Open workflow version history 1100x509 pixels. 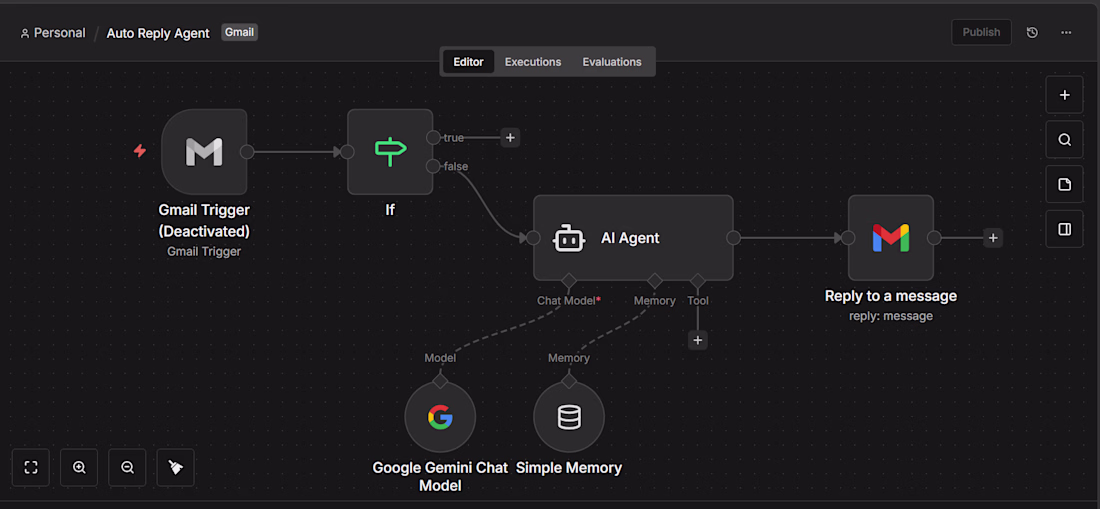[1032, 32]
